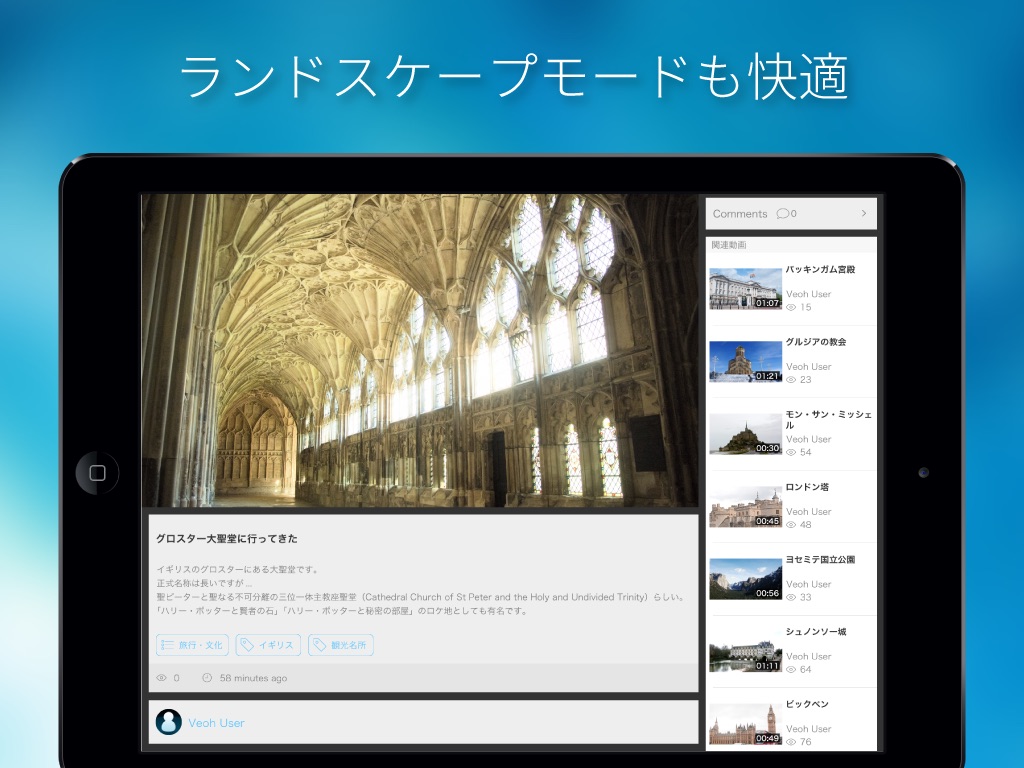Select the 旅行・文化 category tag
1024x768 pixels.
click(192, 645)
